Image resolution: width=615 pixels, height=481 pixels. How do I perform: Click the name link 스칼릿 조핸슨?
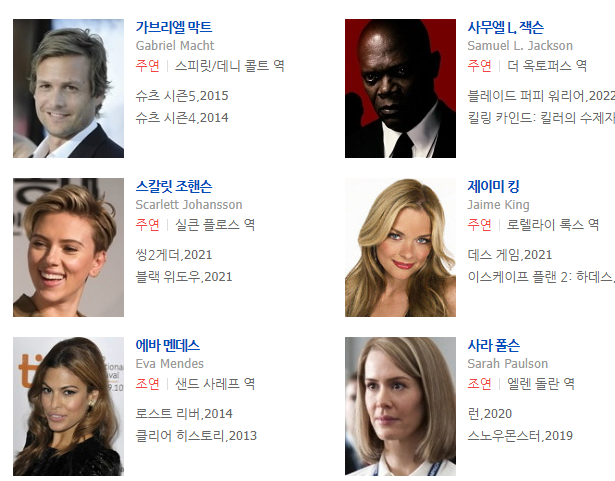click(174, 186)
